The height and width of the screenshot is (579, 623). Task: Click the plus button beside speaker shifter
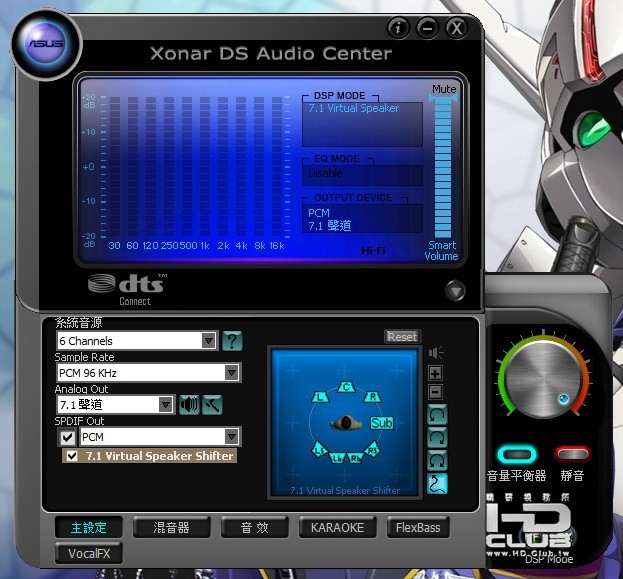[435, 374]
